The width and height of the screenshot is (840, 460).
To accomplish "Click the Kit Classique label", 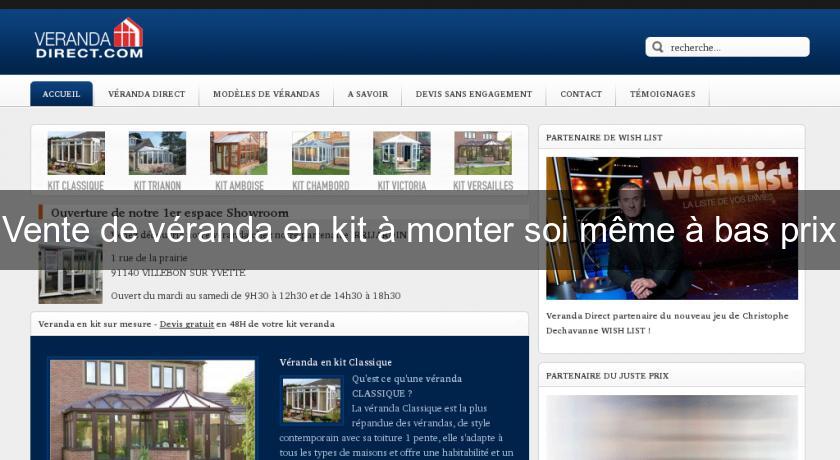I will [x=76, y=185].
